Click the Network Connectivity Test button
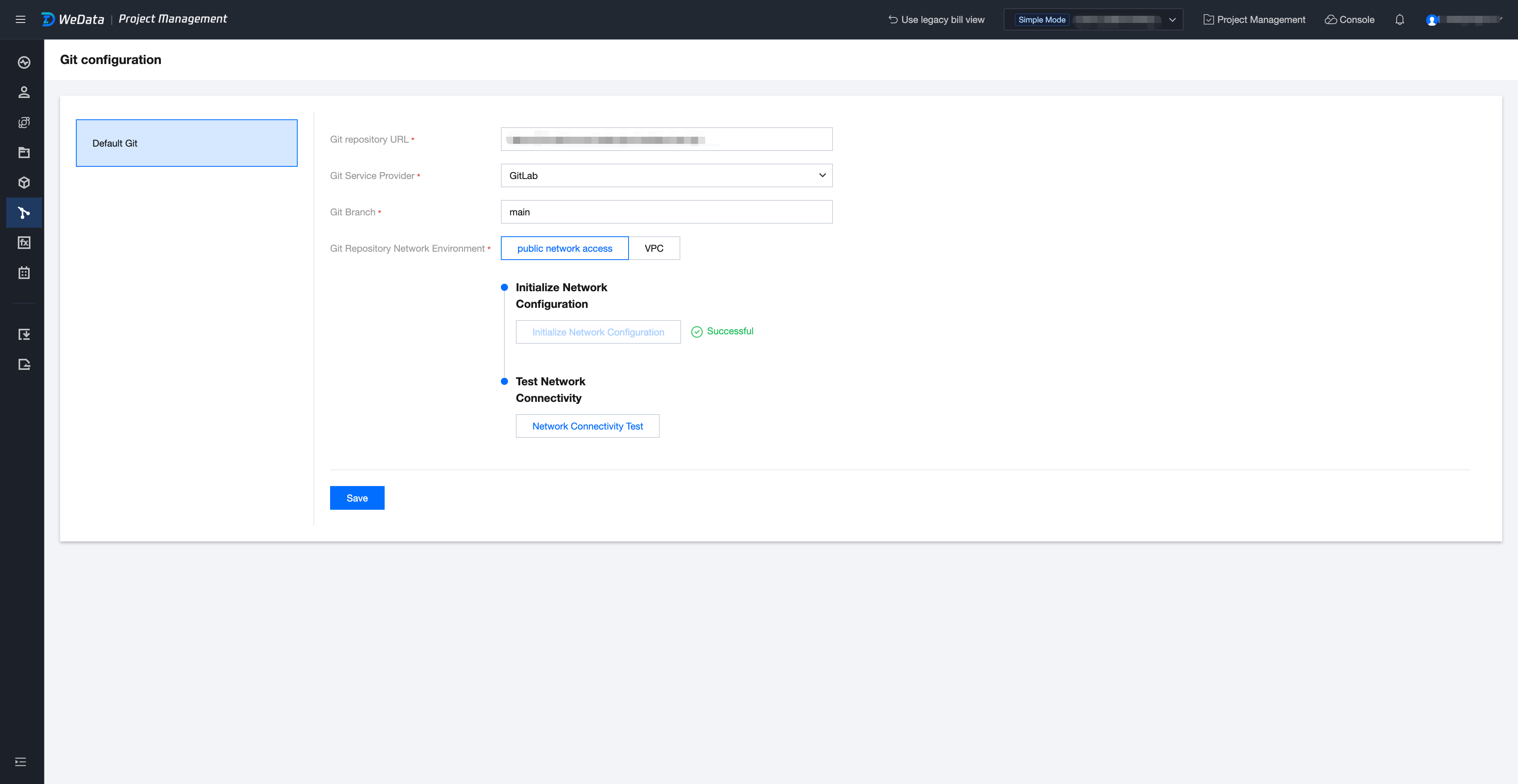The height and width of the screenshot is (784, 1518). click(587, 426)
